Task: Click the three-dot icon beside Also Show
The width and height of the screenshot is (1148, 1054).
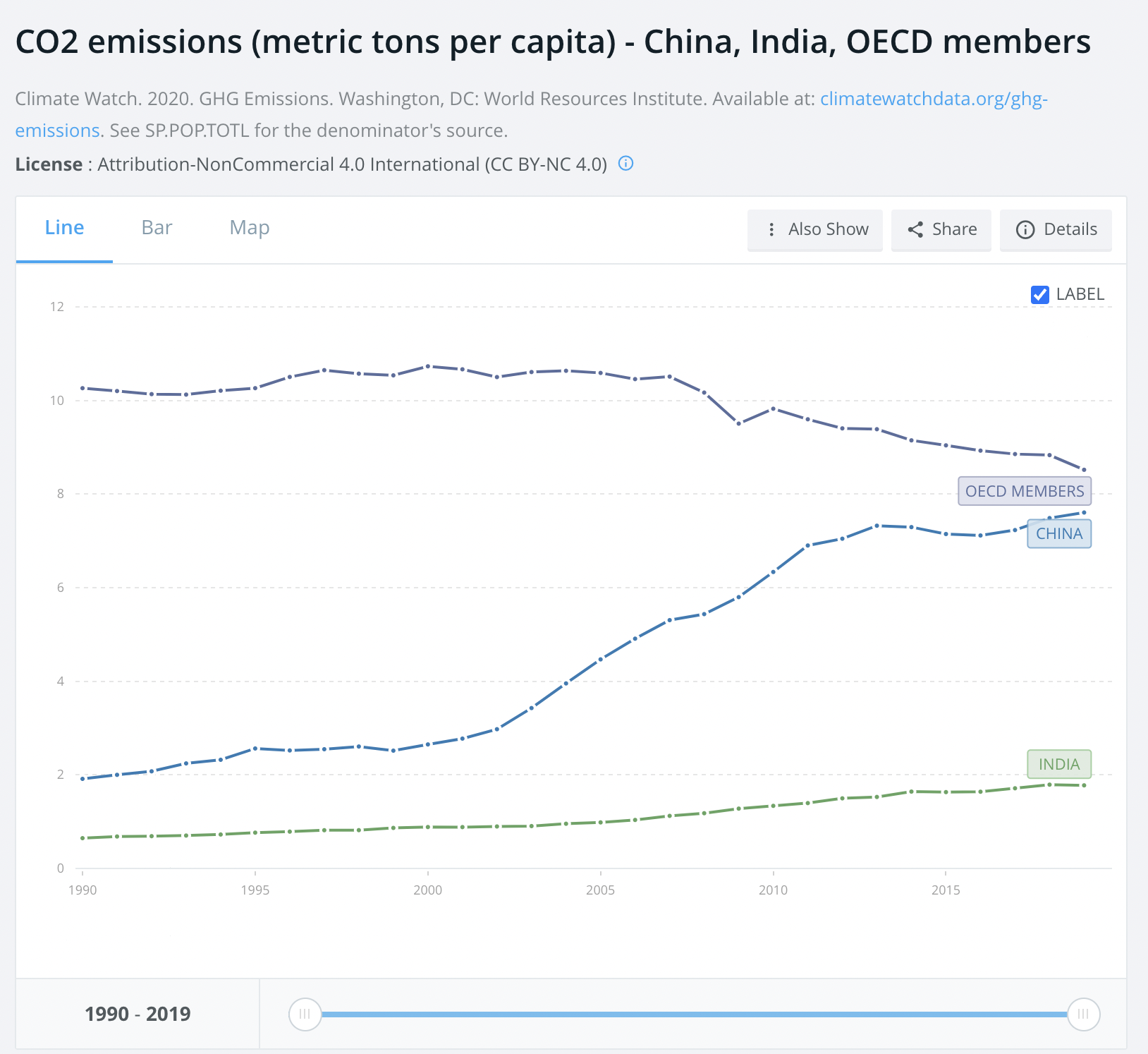Action: (x=771, y=229)
